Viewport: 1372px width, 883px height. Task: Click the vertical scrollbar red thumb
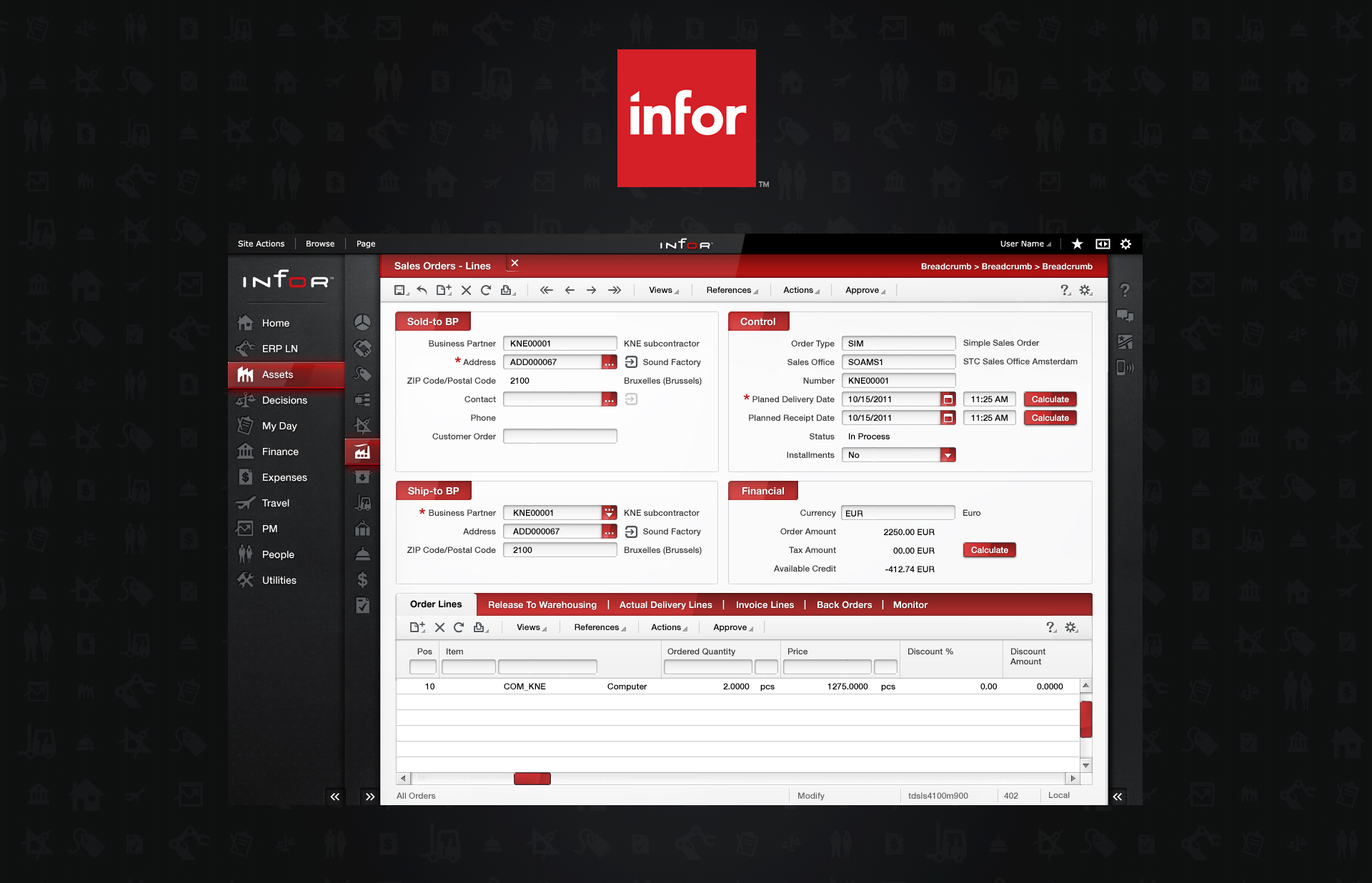coord(1086,719)
